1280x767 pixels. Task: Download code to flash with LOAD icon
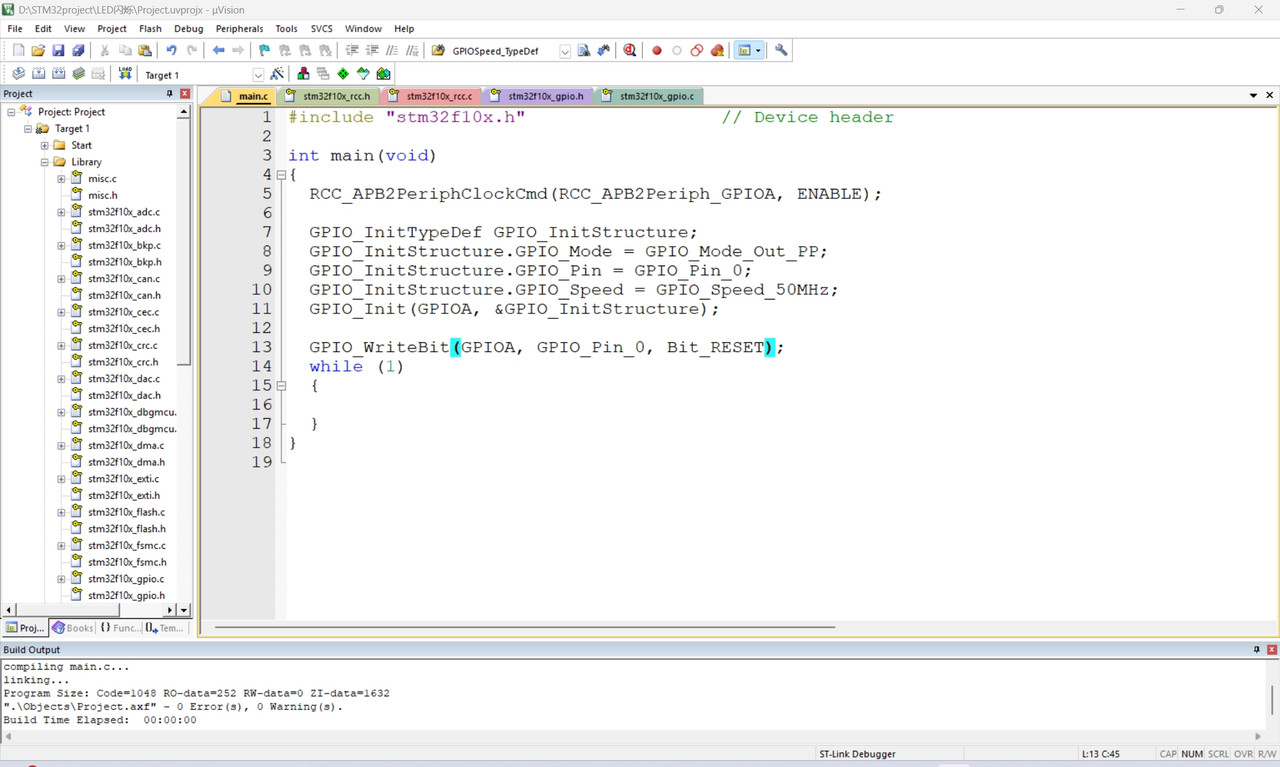coord(125,74)
